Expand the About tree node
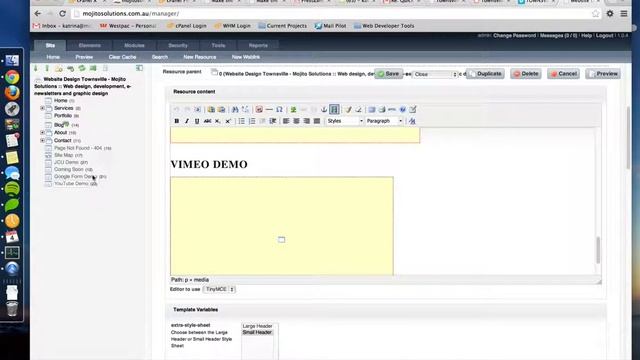640x360 pixels. tap(42, 133)
